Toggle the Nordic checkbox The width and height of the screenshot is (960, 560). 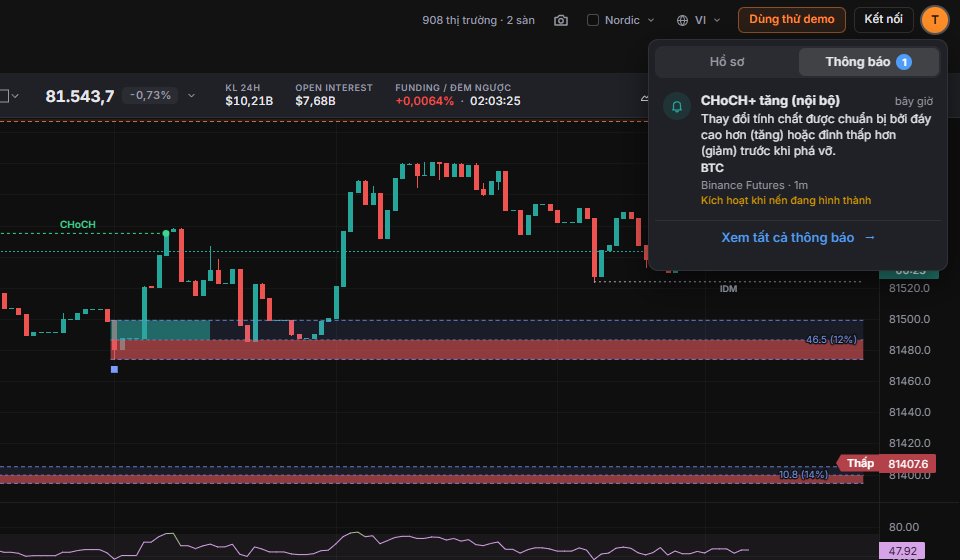pos(593,20)
